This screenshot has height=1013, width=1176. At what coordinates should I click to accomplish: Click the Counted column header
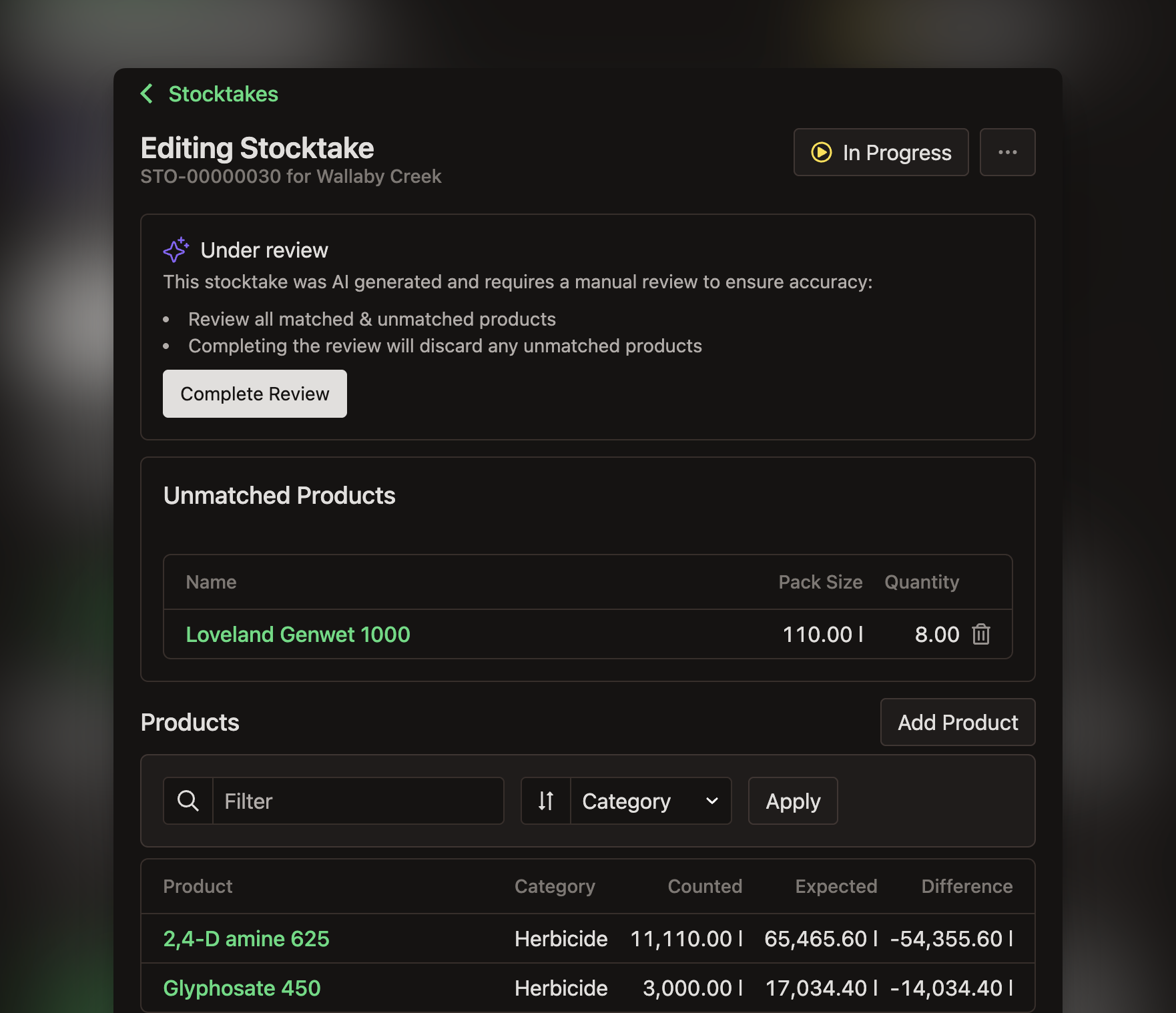[x=705, y=886]
